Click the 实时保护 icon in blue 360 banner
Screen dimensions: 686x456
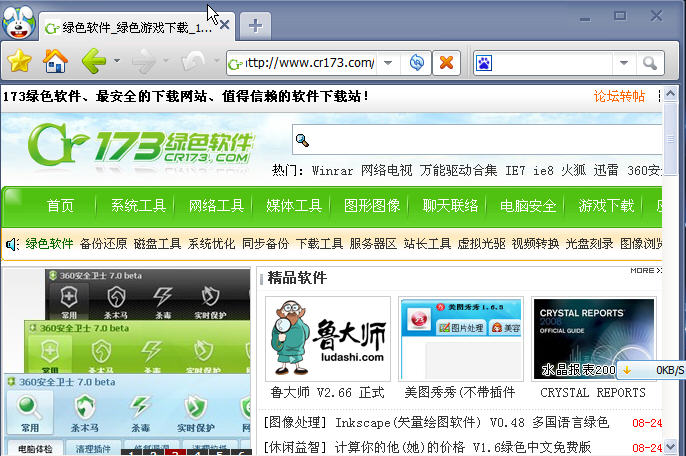[196, 413]
